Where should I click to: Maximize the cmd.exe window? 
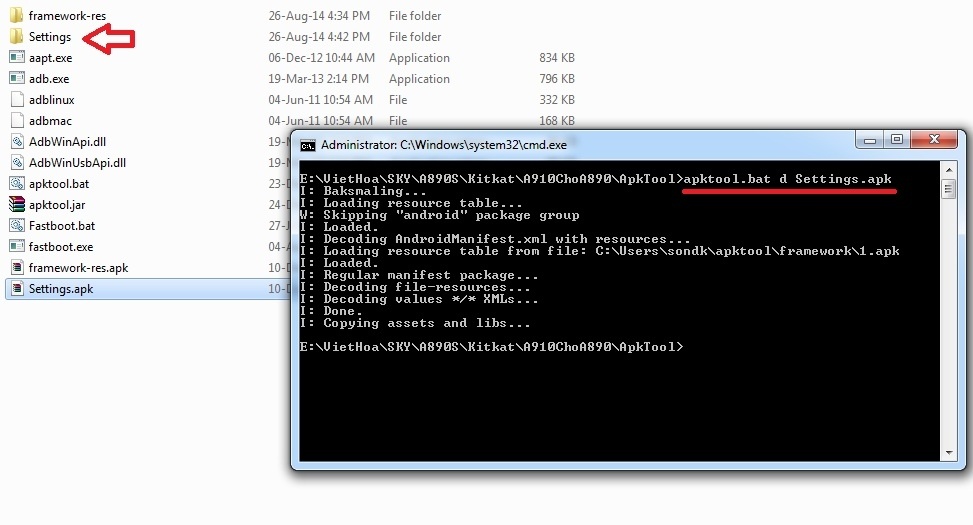897,140
